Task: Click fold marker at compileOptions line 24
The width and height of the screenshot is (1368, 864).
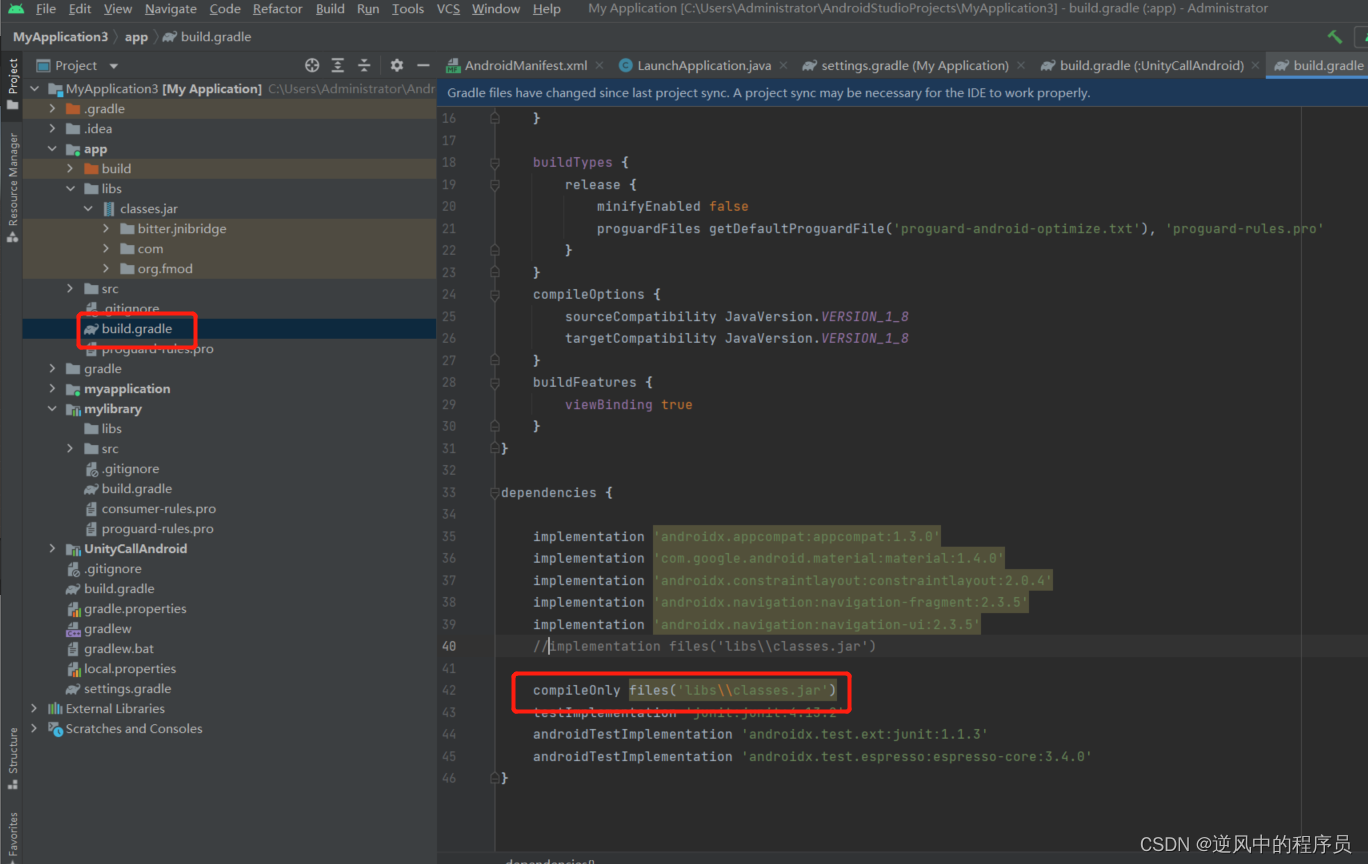Action: click(495, 294)
